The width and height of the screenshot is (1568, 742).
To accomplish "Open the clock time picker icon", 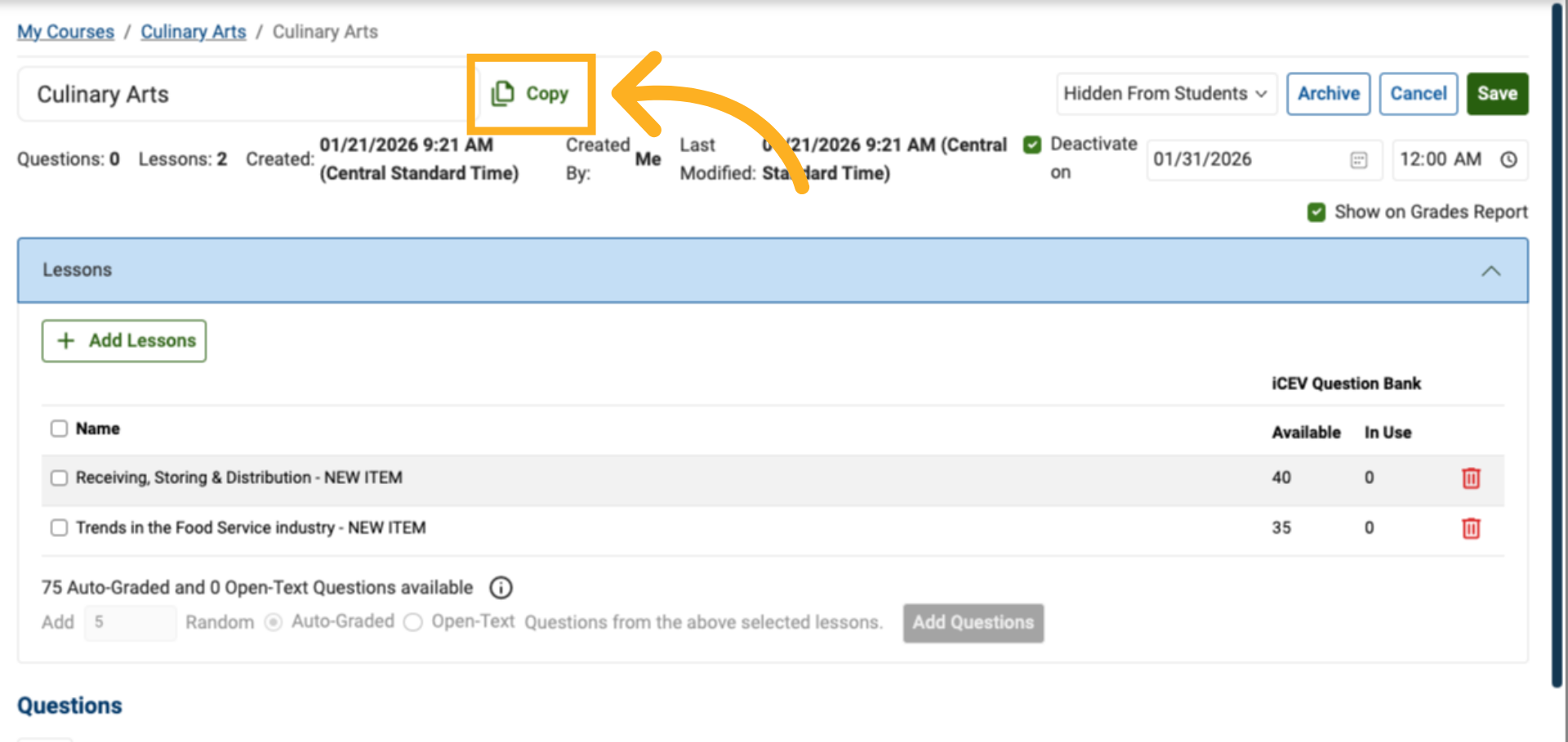I will point(1508,160).
